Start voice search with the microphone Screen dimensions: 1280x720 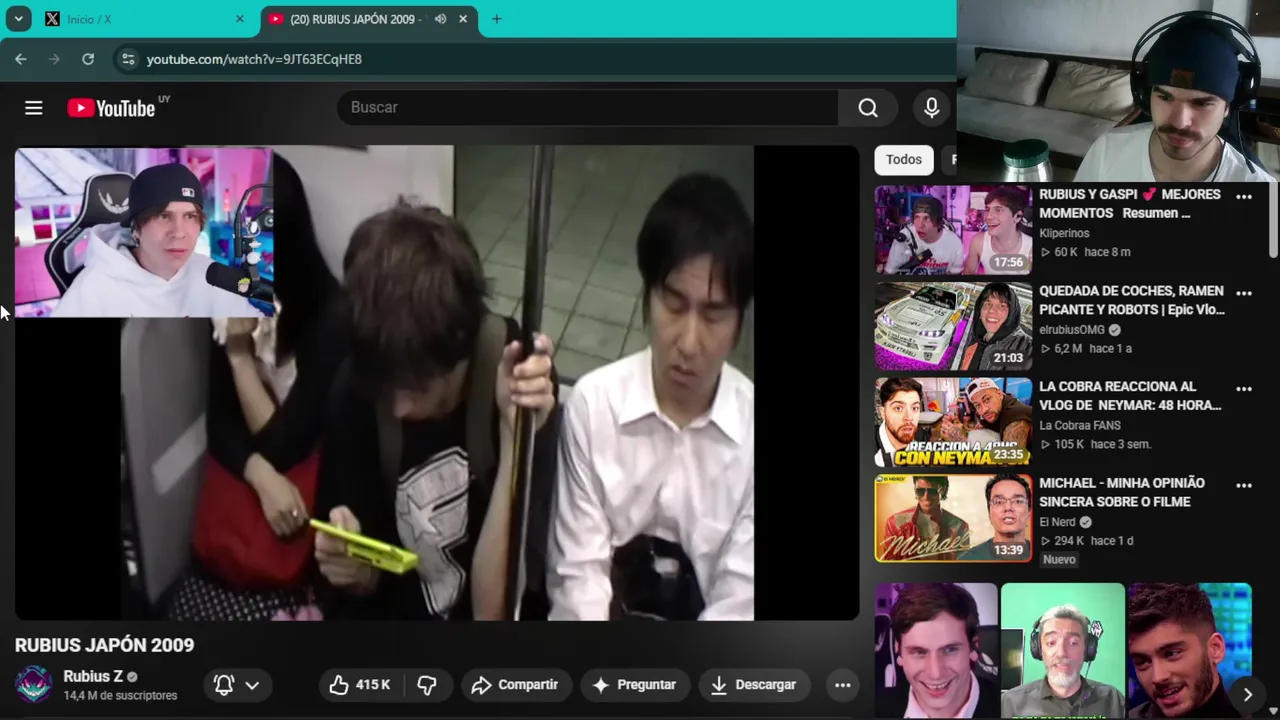931,107
